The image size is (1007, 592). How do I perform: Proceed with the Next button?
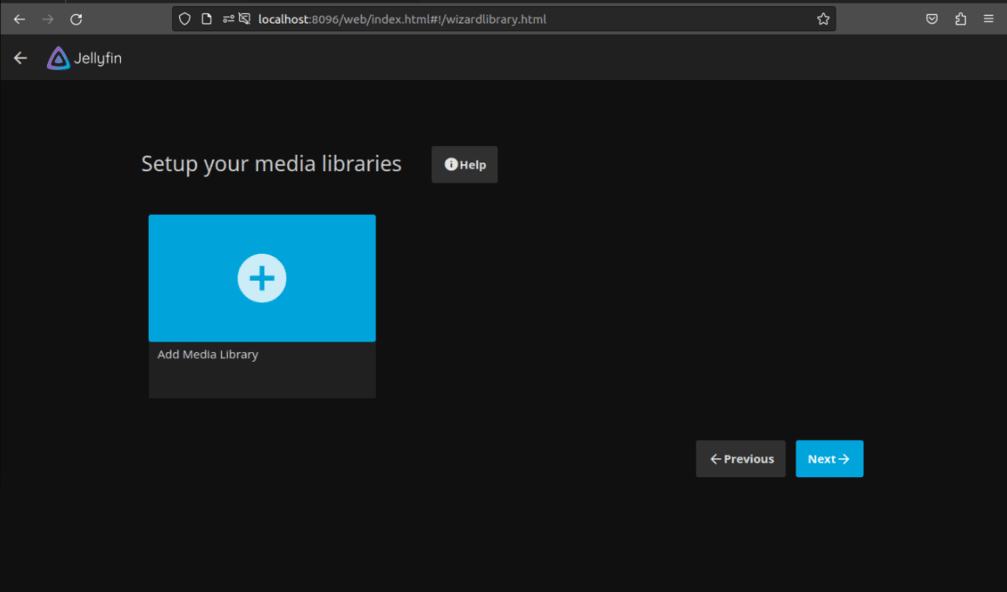coord(830,459)
